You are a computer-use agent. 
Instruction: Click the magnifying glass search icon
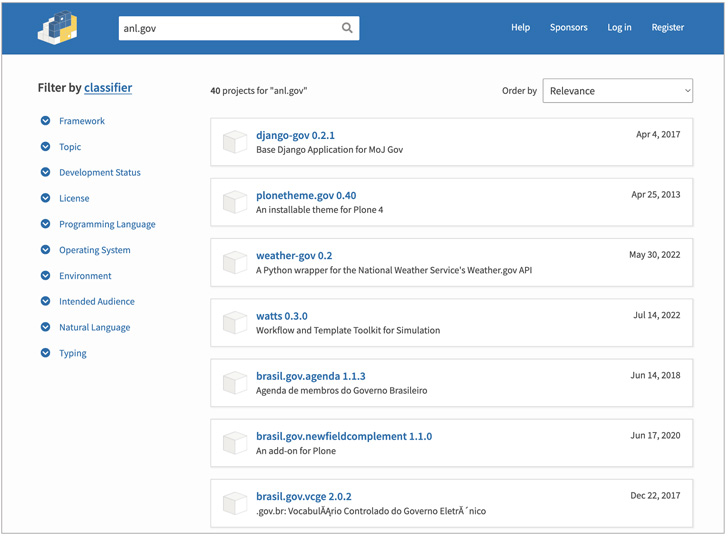(347, 28)
